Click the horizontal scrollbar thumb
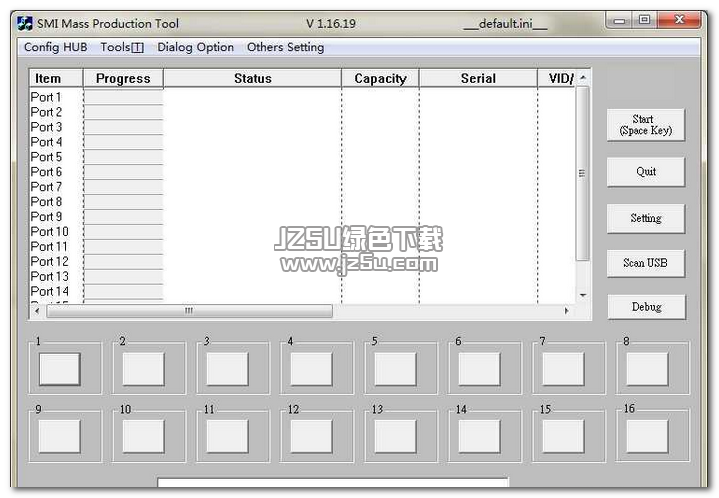 point(189,311)
